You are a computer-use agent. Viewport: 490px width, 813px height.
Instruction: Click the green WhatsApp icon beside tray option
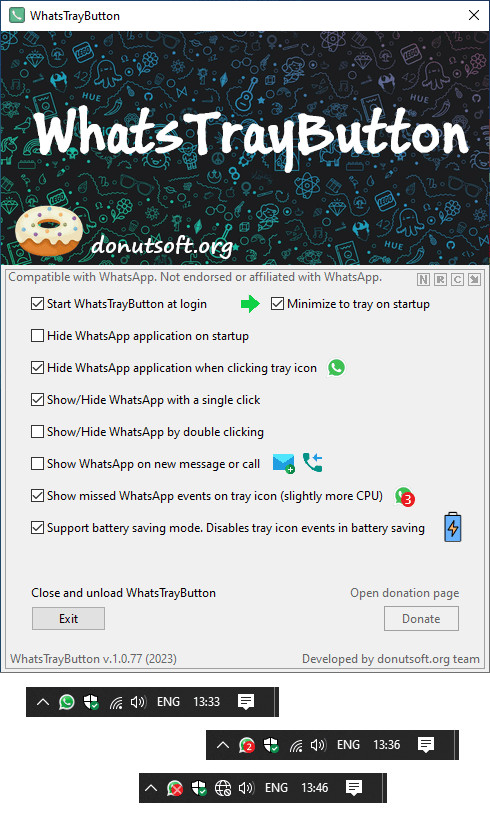(337, 368)
